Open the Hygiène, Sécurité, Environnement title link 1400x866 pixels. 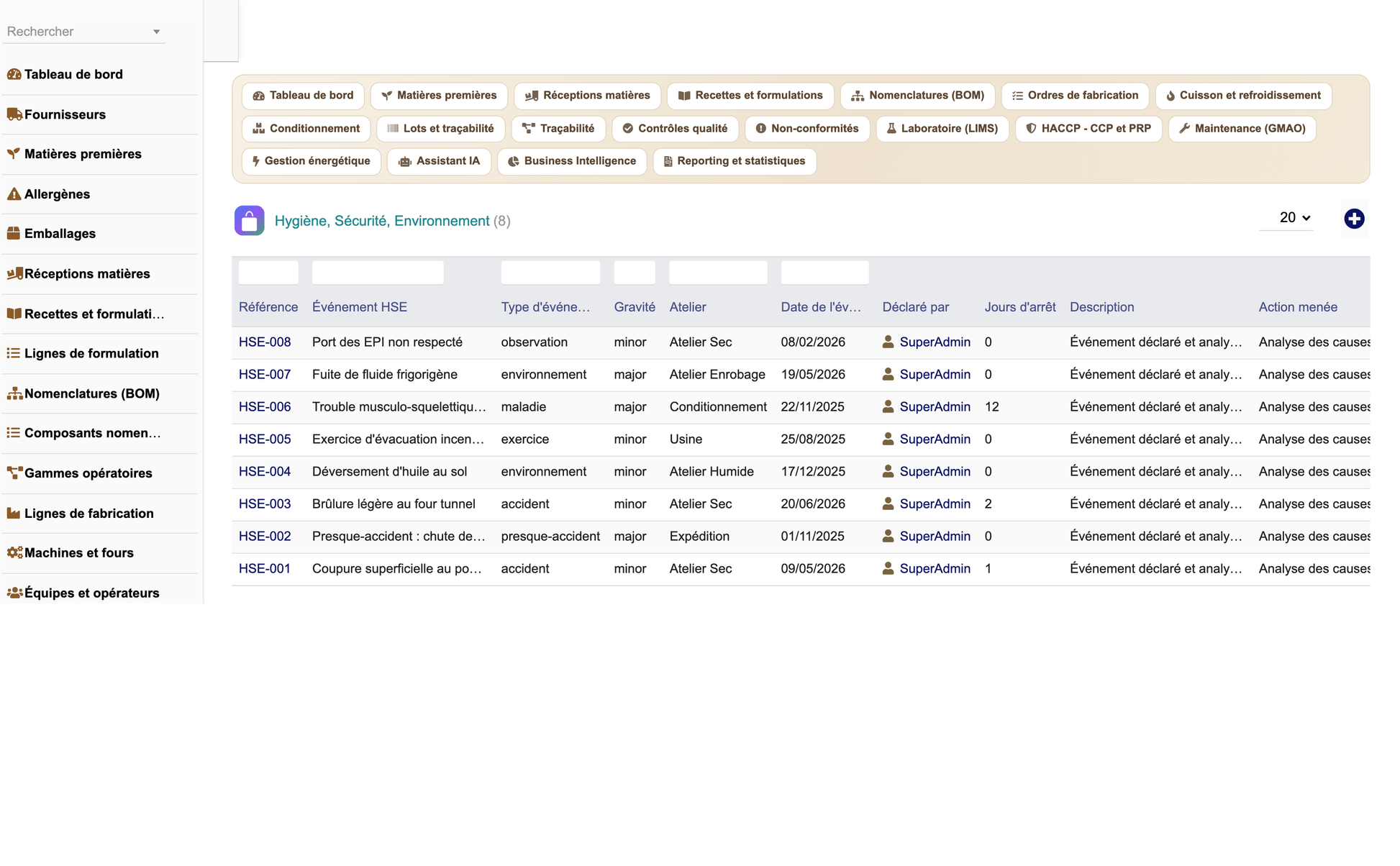pos(382,221)
